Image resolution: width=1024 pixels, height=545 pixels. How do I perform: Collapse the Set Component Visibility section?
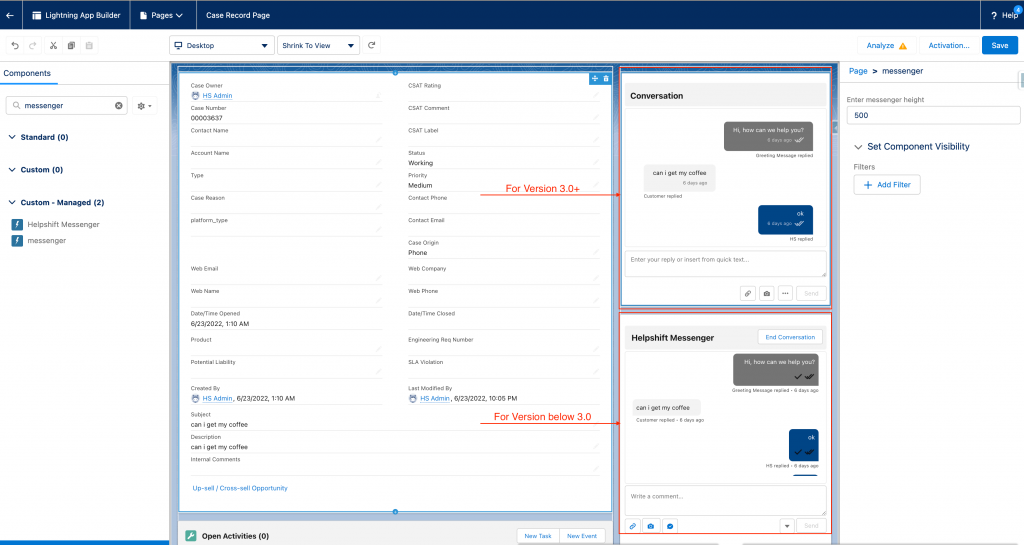858,147
